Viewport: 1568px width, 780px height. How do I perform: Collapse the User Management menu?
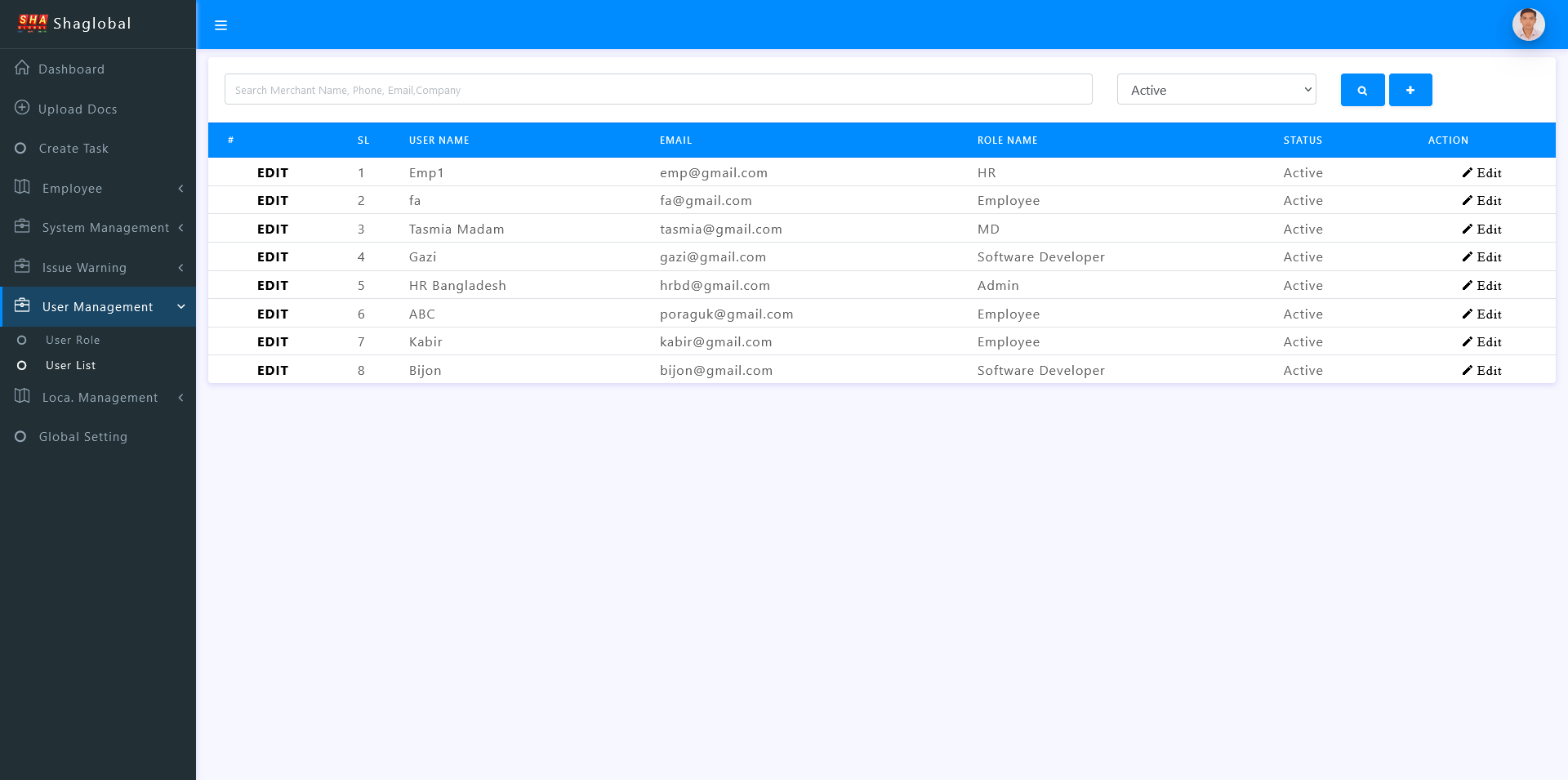[x=98, y=307]
